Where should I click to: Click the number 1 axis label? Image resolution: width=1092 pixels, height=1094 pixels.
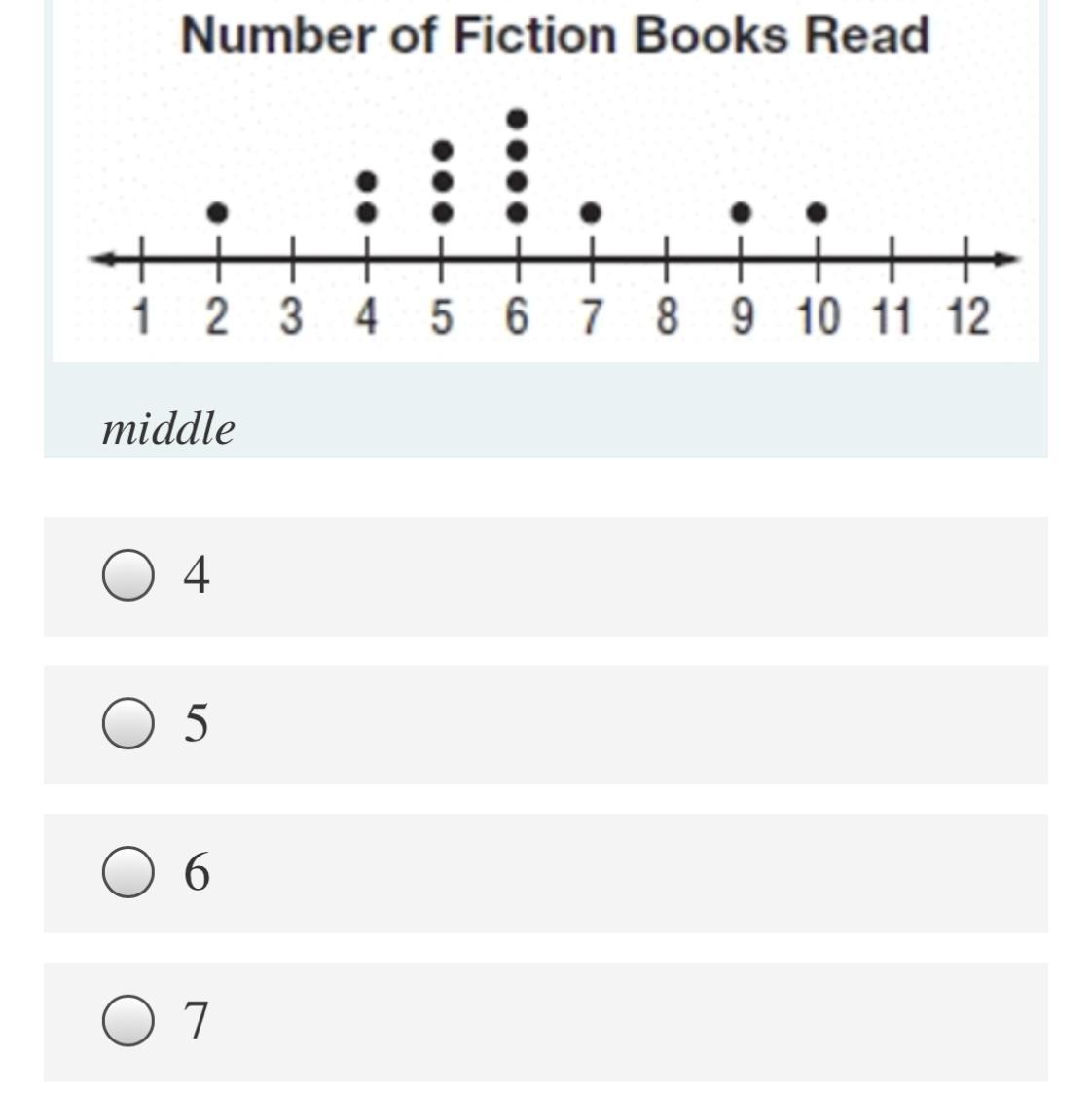[142, 316]
